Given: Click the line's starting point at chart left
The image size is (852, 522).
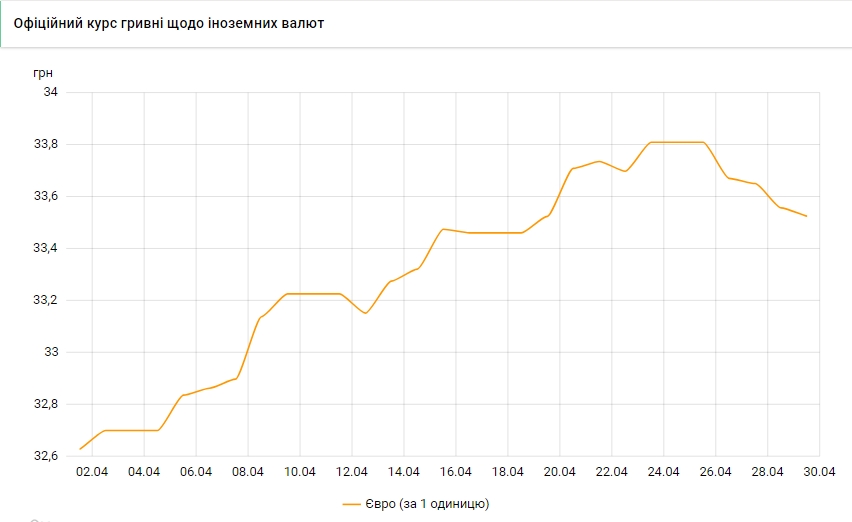Looking at the screenshot, I should 80,449.
